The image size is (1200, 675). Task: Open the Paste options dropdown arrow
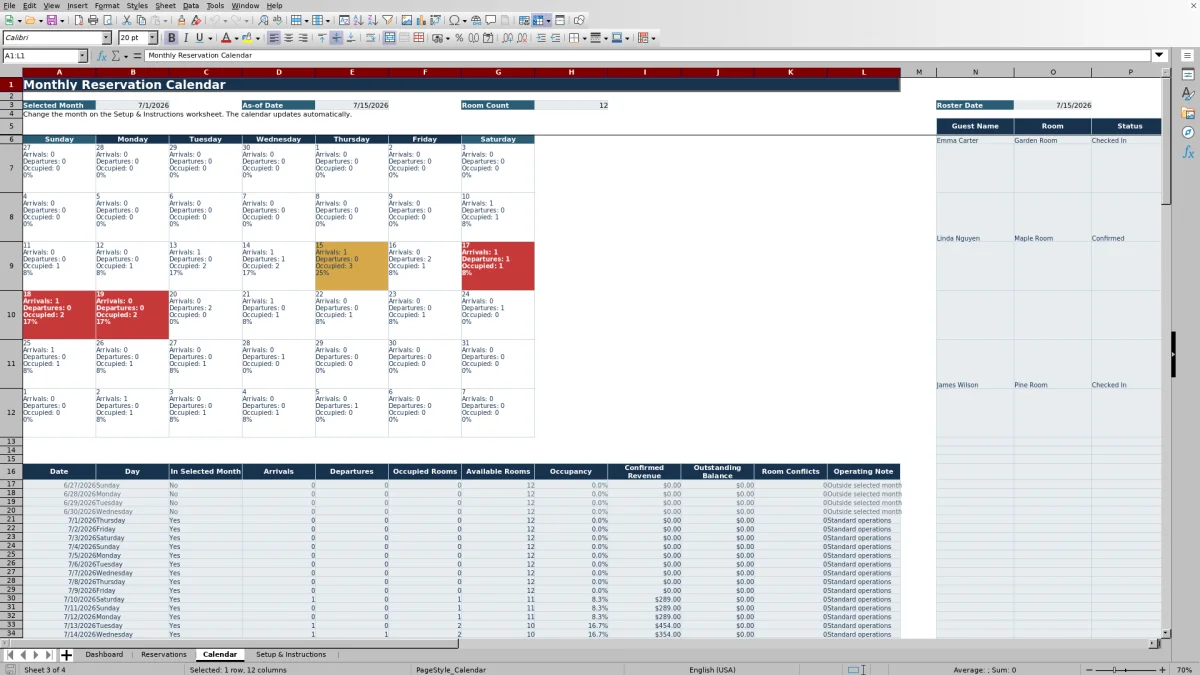(x=166, y=20)
